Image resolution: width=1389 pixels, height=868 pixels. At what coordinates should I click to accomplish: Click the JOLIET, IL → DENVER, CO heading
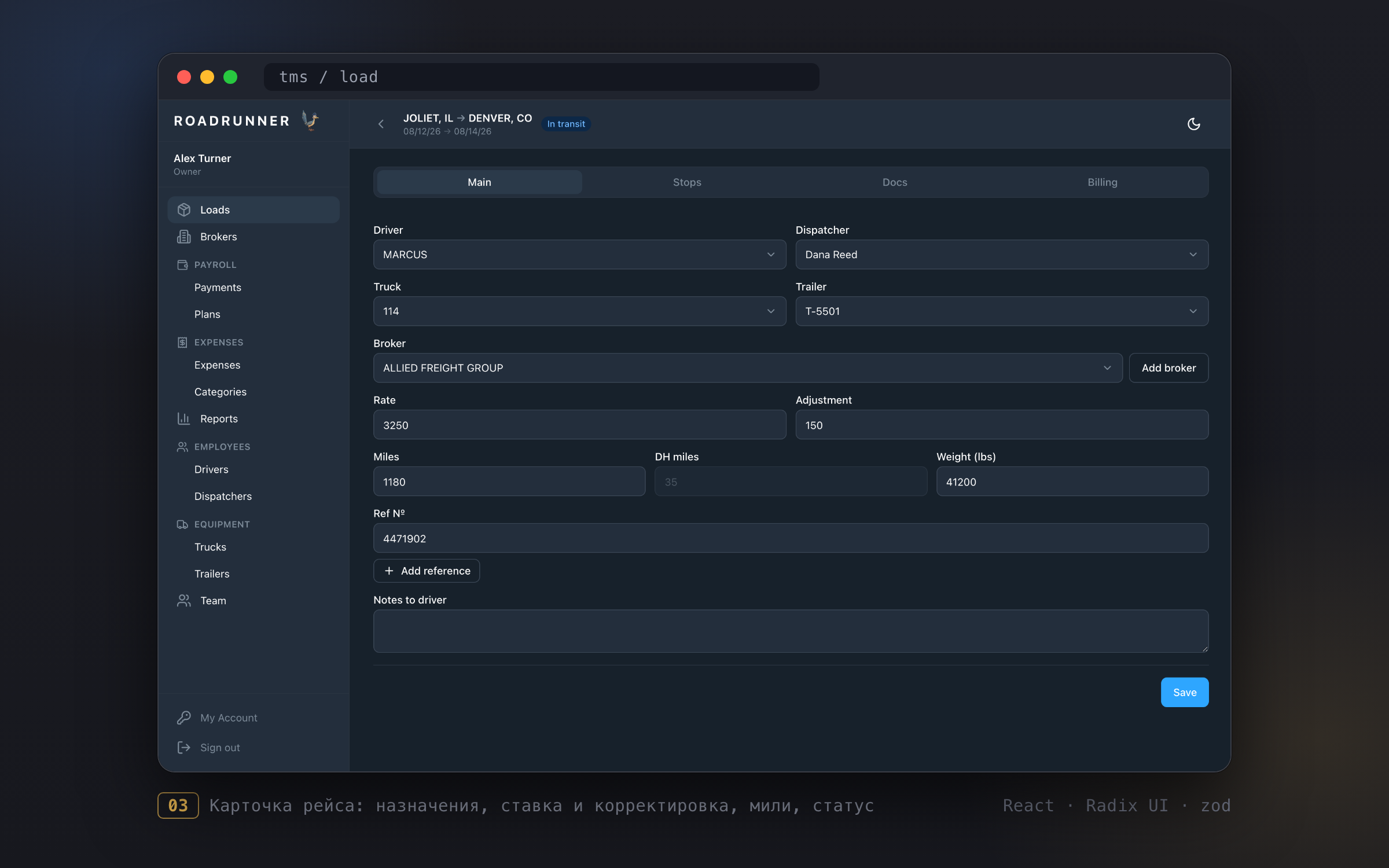[x=468, y=118]
